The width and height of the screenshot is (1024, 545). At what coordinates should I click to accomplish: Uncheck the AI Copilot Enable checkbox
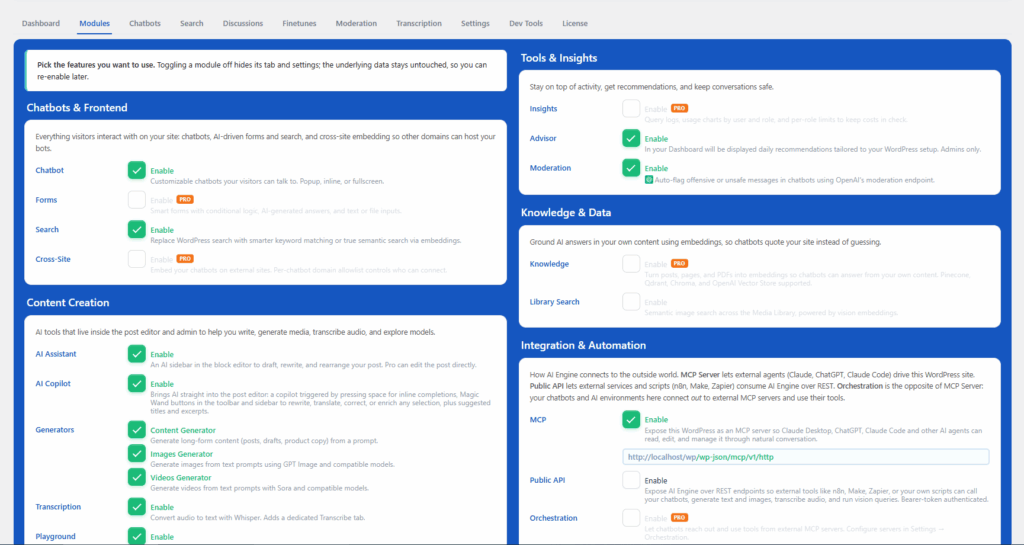coord(136,384)
